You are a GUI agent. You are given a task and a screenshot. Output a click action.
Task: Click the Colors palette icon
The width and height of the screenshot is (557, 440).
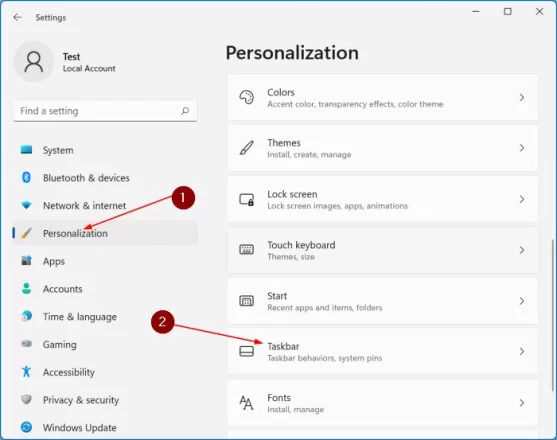pyautogui.click(x=247, y=97)
